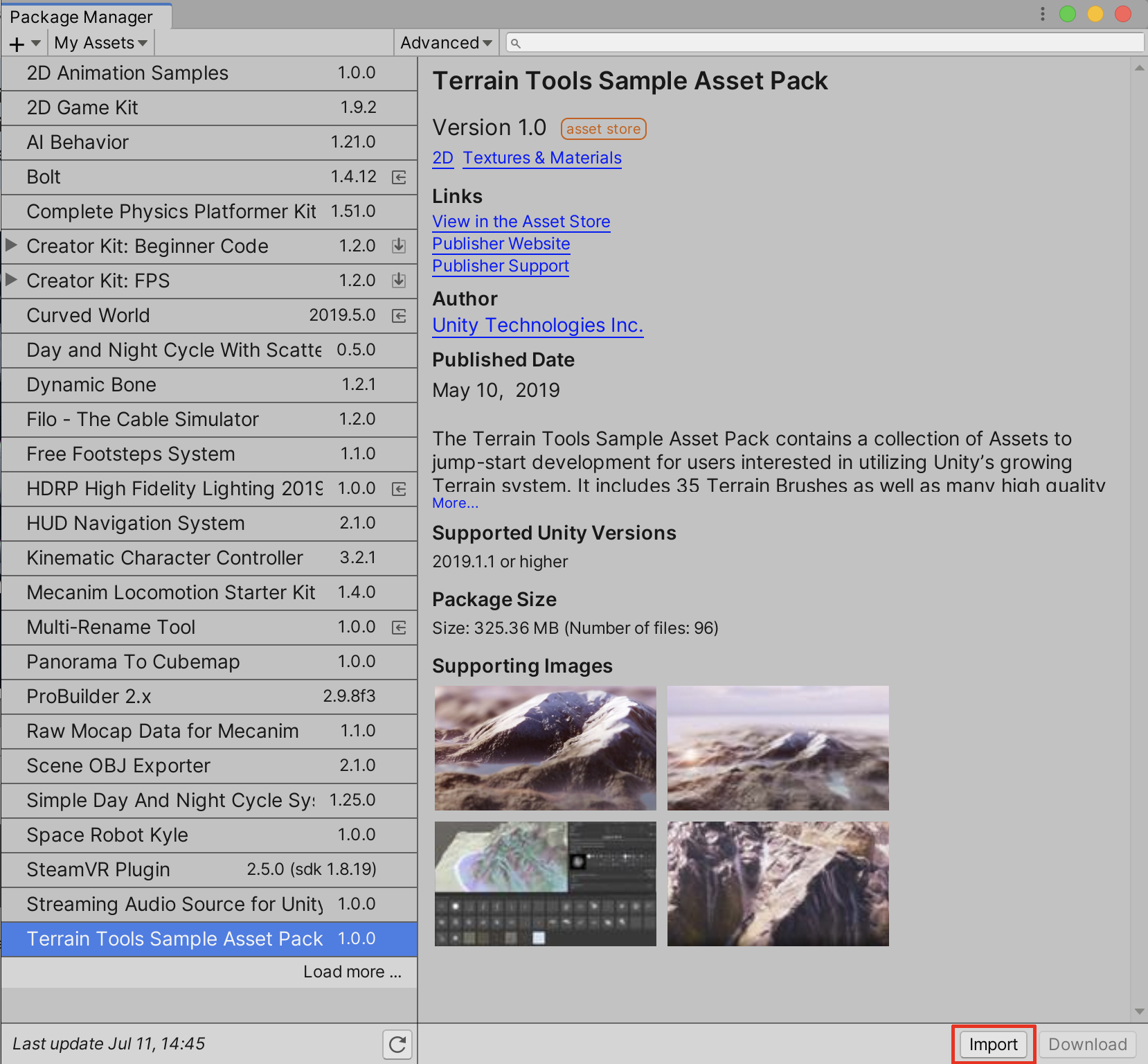The height and width of the screenshot is (1064, 1148).
Task: Click the import icon next to Curved World
Action: 399,316
